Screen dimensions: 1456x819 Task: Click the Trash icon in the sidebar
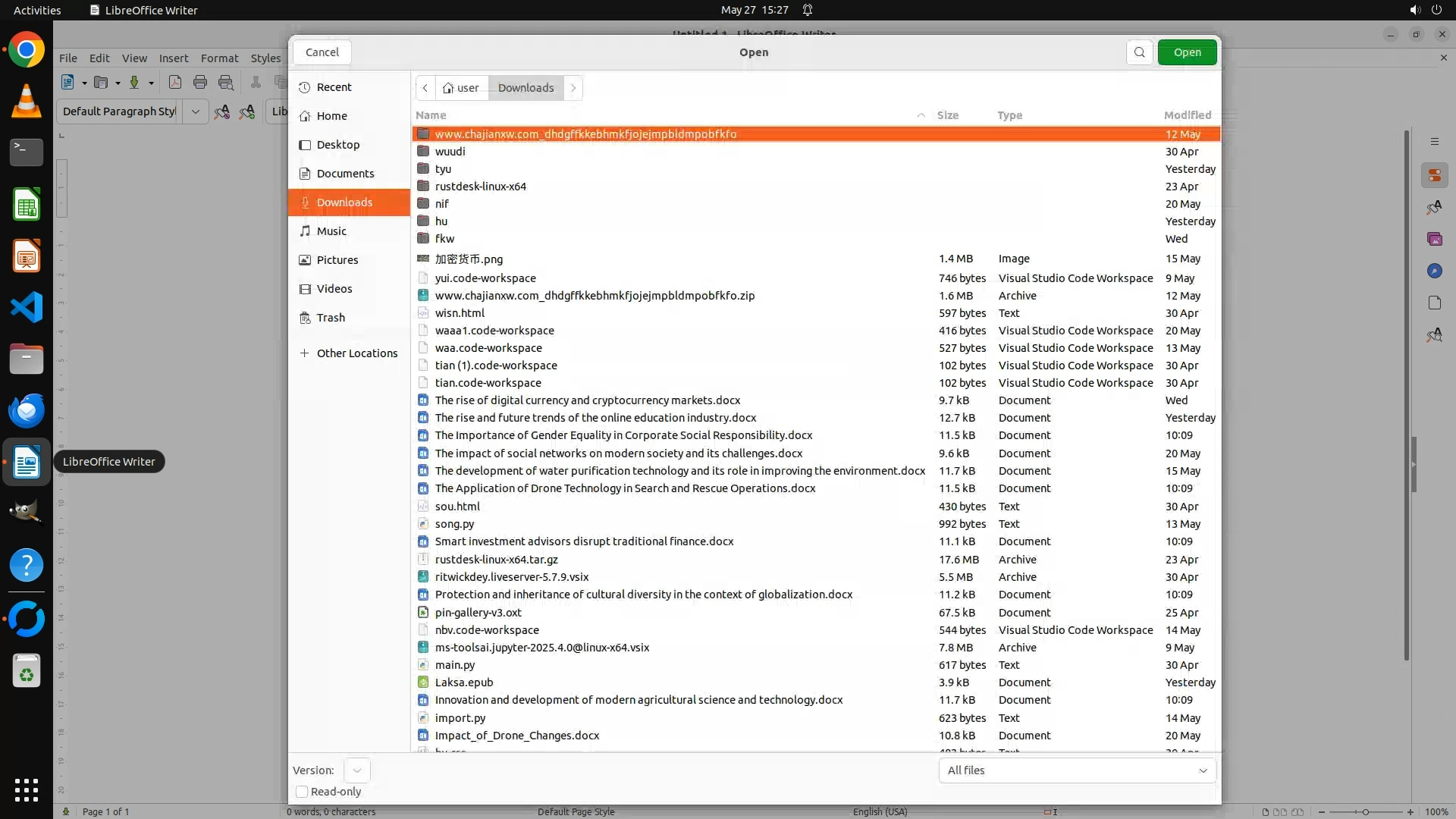pyautogui.click(x=305, y=318)
